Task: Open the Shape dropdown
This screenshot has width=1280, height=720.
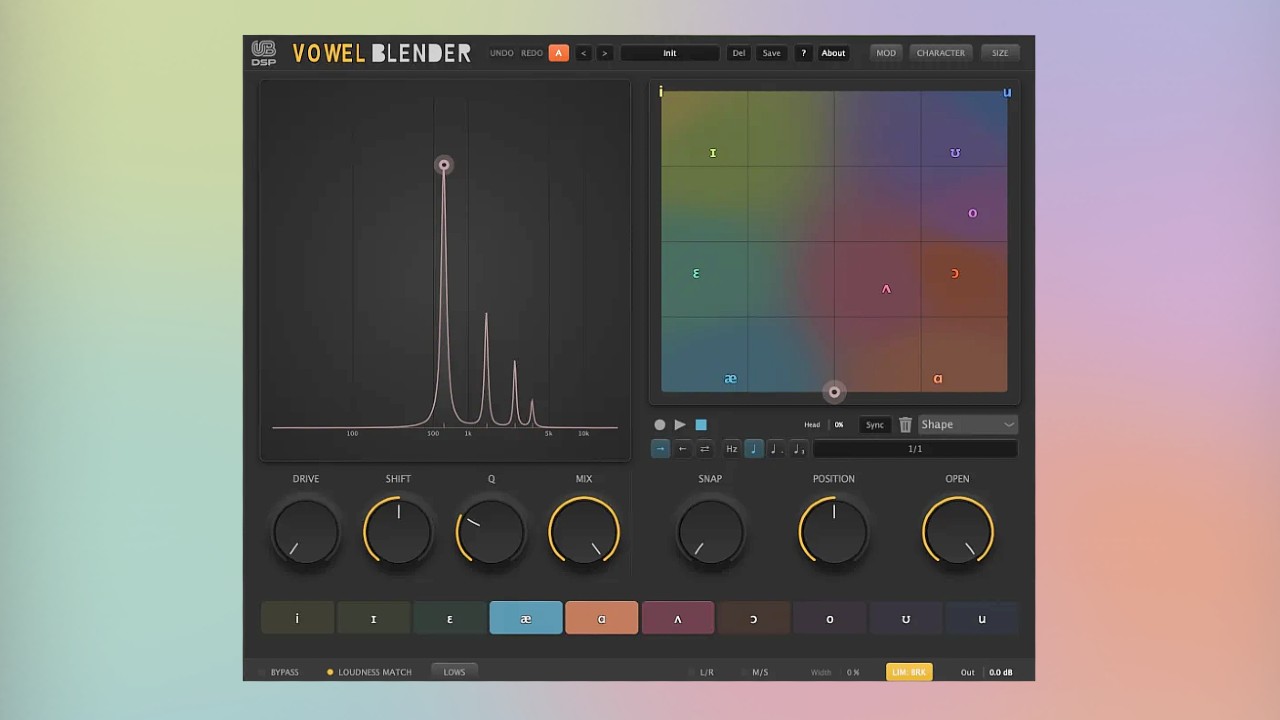Action: (967, 425)
